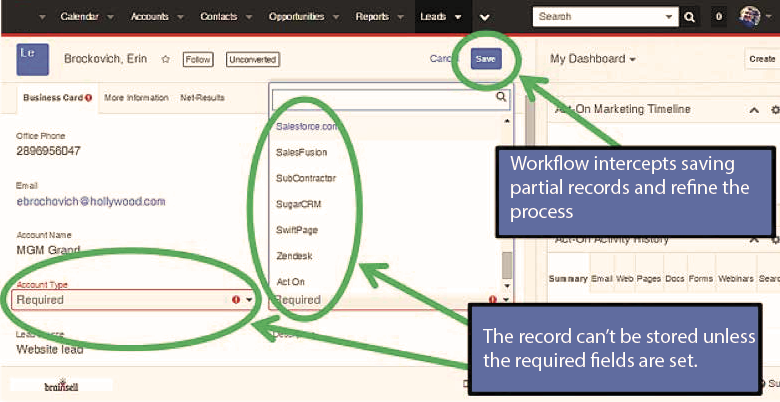Click the dropdown list scrollbar thumb
Viewport: 780px width, 402px height.
pyautogui.click(x=507, y=266)
